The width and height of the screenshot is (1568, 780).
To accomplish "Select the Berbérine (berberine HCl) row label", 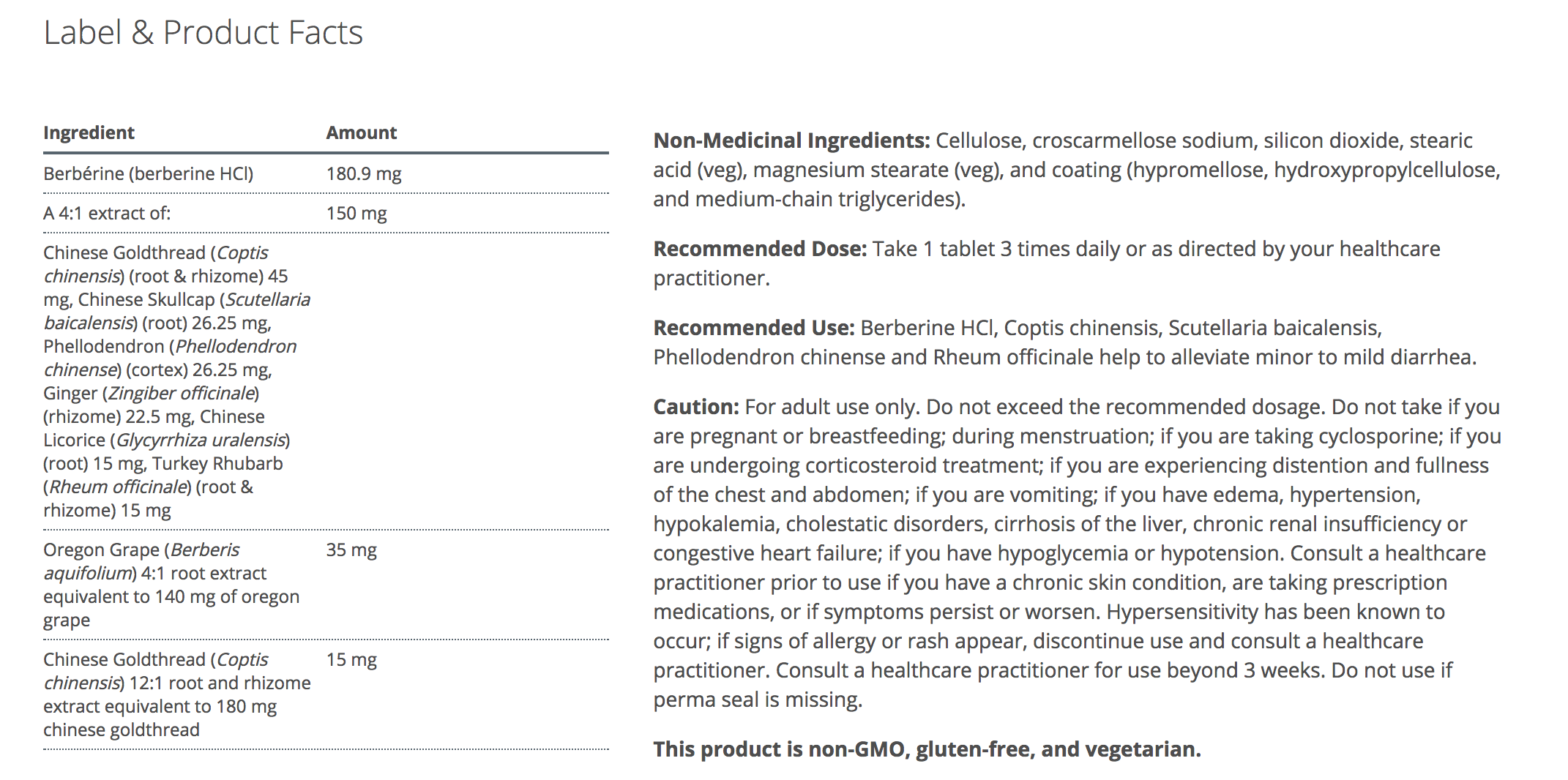I will pos(148,174).
